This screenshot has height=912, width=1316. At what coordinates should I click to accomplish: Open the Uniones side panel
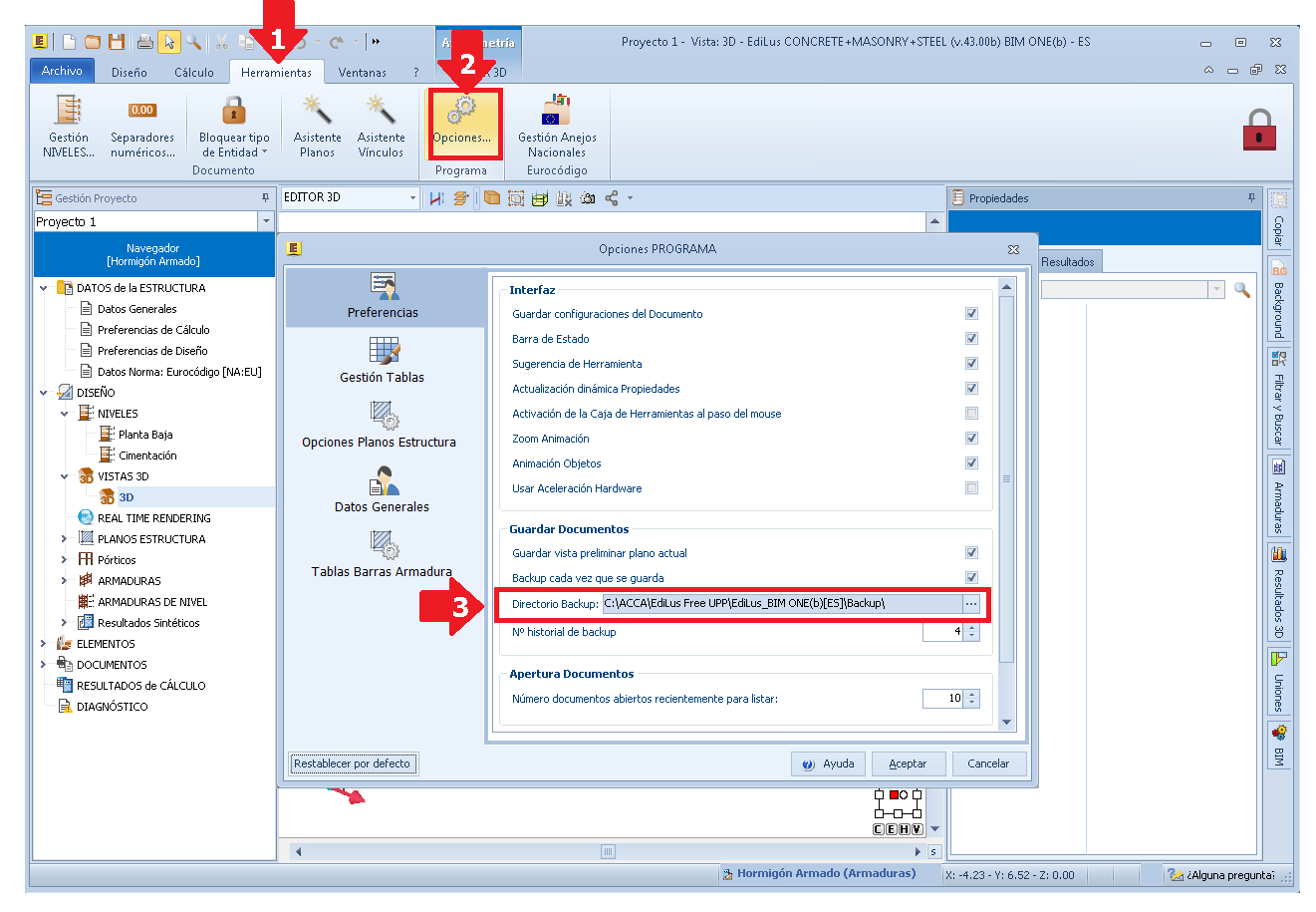point(1278,682)
